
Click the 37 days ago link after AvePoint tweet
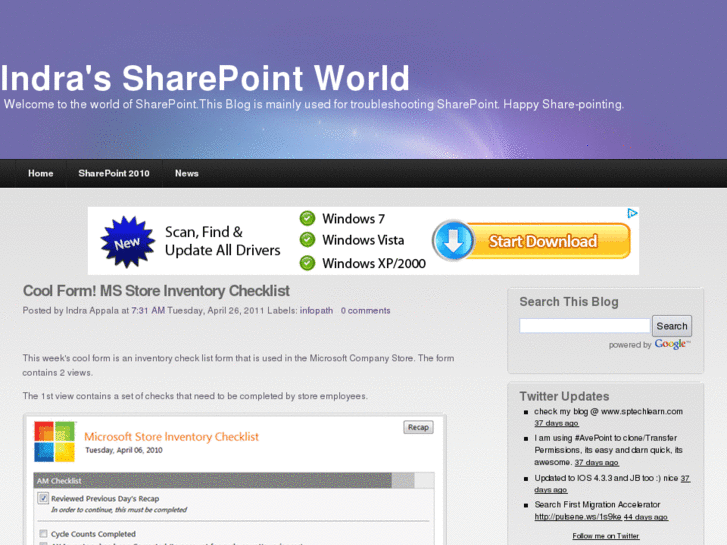(x=597, y=462)
